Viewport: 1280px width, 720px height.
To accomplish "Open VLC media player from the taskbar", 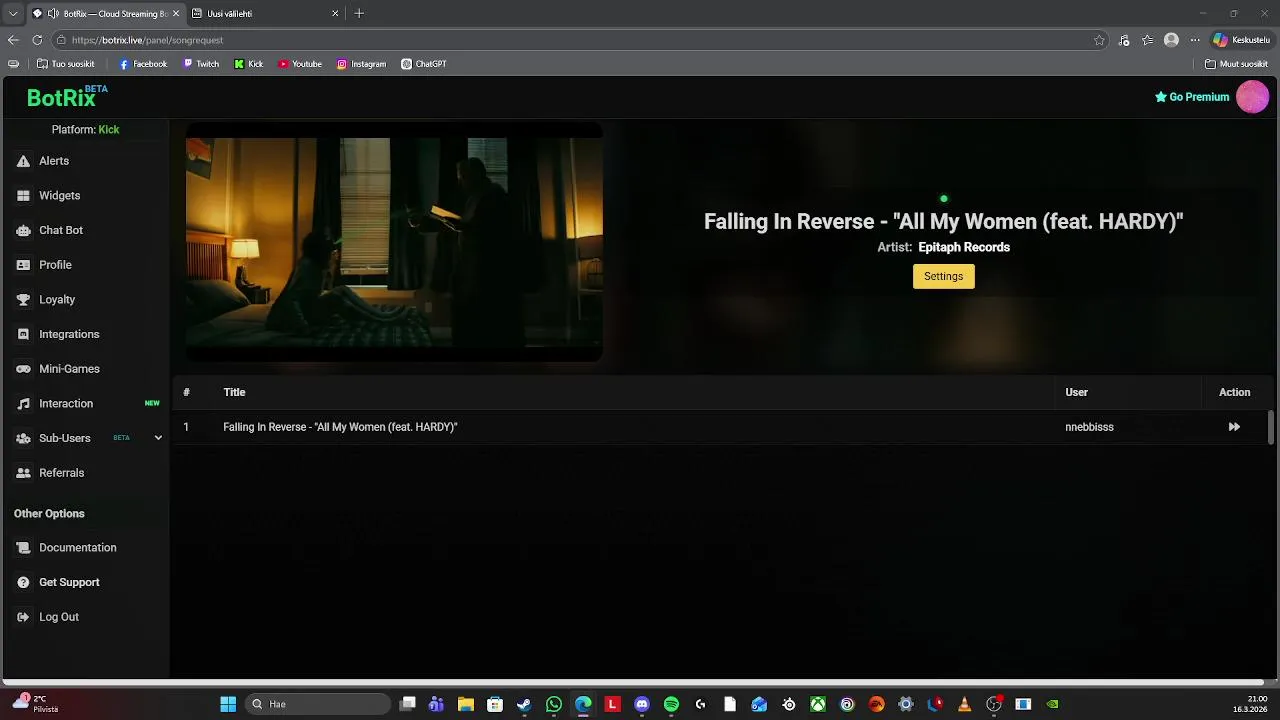I will (x=964, y=704).
